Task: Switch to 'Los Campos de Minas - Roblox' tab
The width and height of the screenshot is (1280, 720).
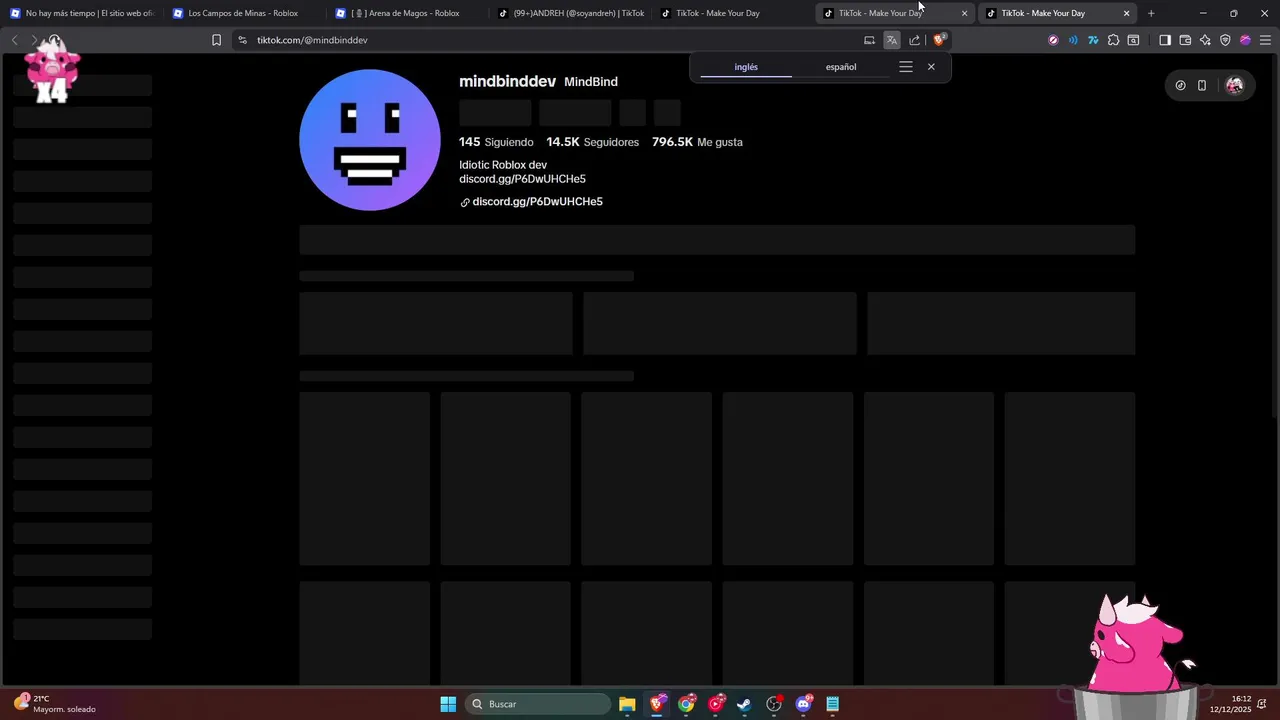Action: pos(245,13)
